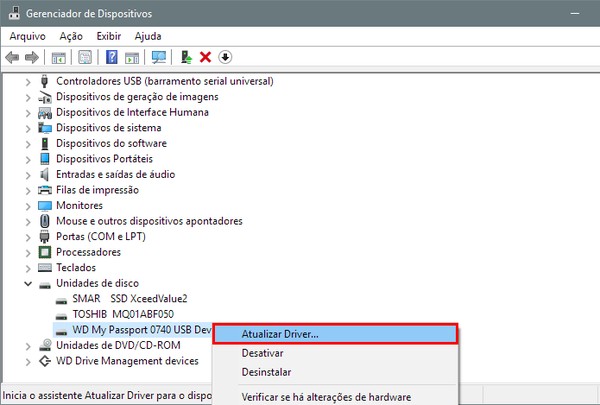
Task: Click the Teclados keyboard icon
Action: [45, 268]
